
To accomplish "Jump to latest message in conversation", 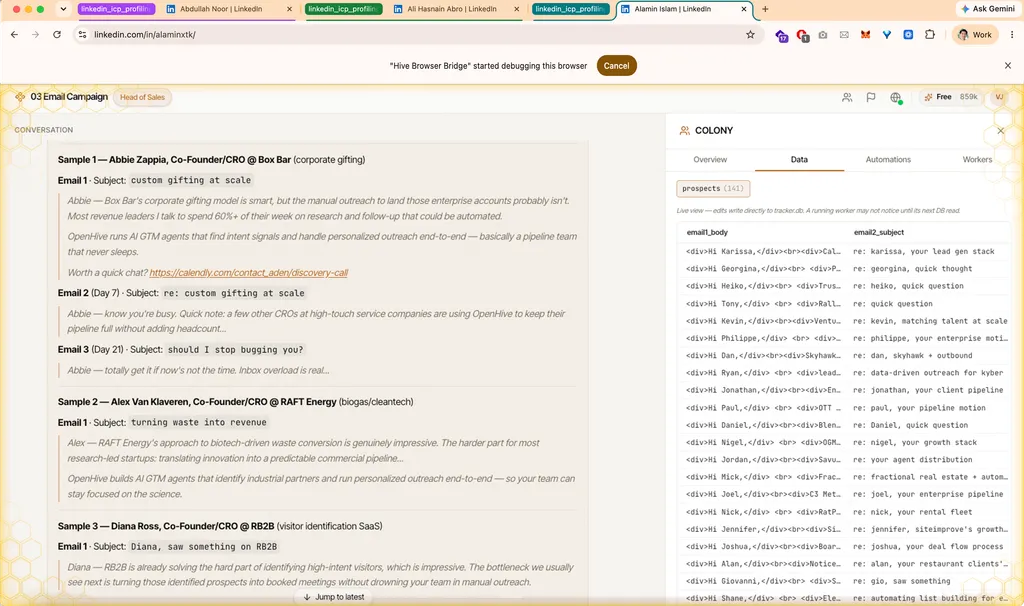I will click(334, 597).
